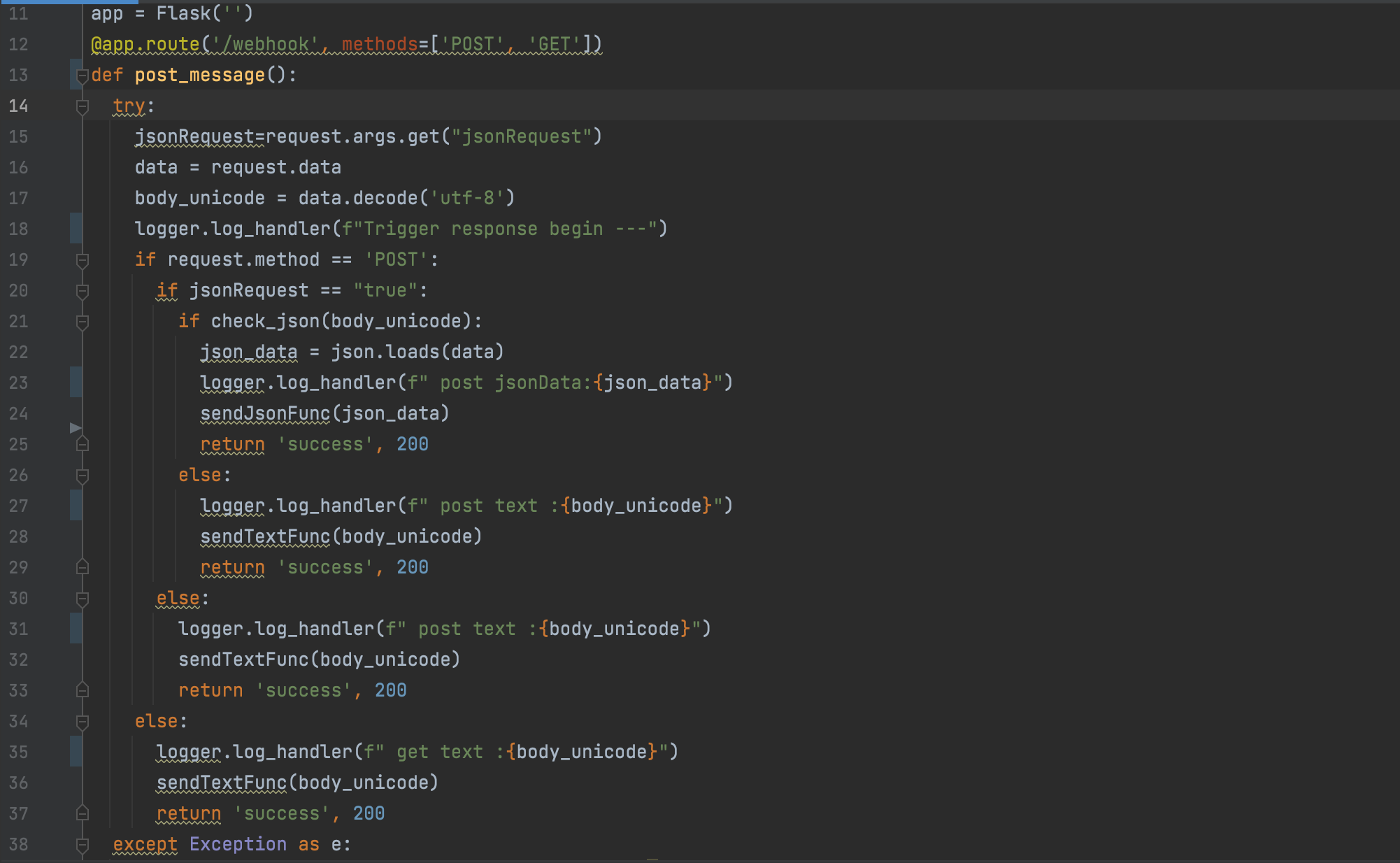Open the change marker beside line 23
Viewport: 1400px width, 863px height.
point(76,383)
